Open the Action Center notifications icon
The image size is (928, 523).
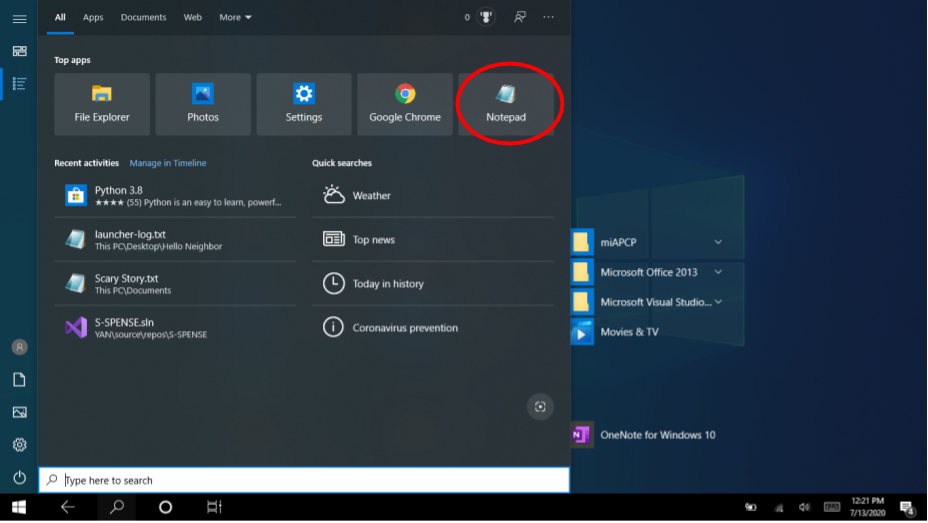click(907, 508)
